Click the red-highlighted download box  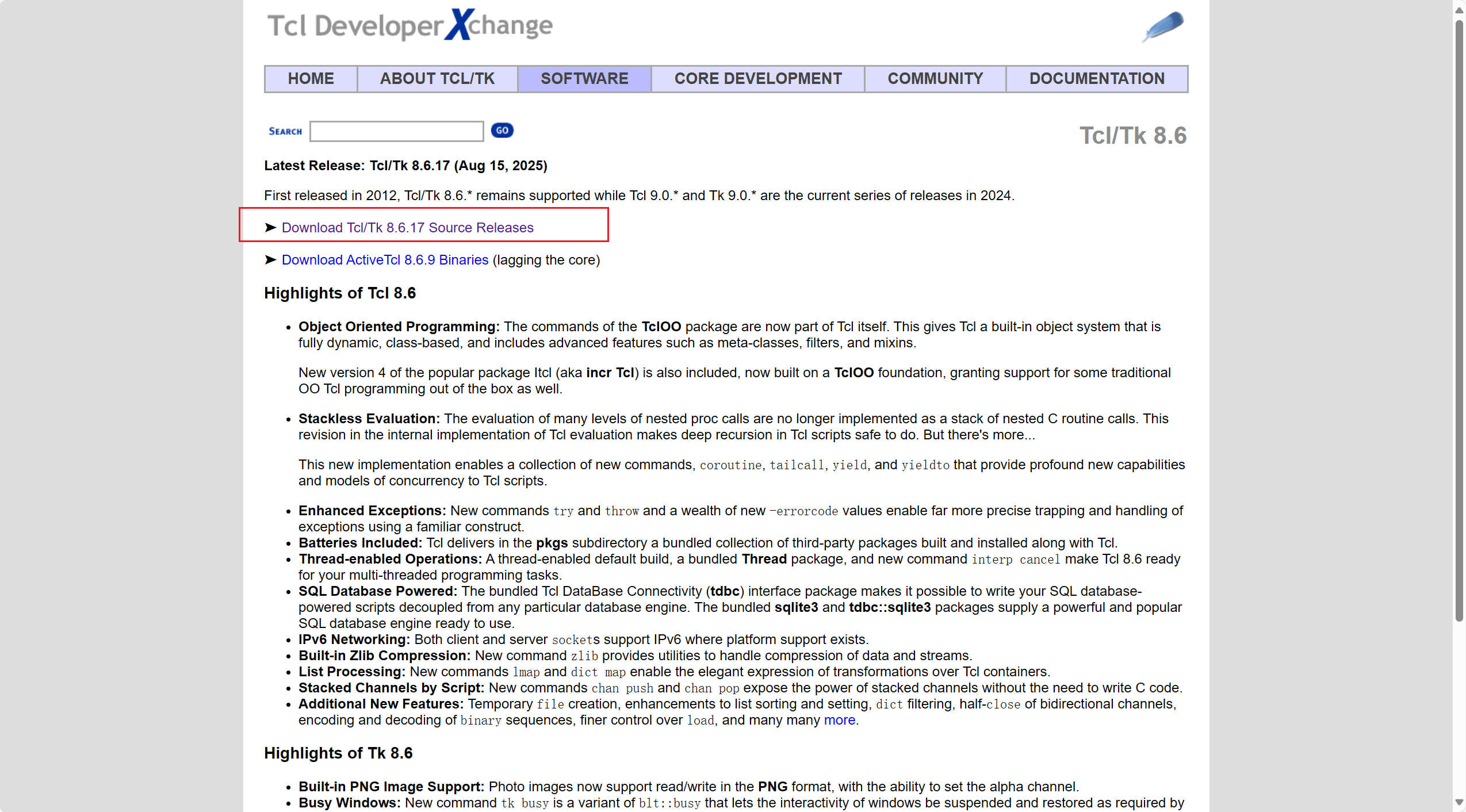pos(423,225)
